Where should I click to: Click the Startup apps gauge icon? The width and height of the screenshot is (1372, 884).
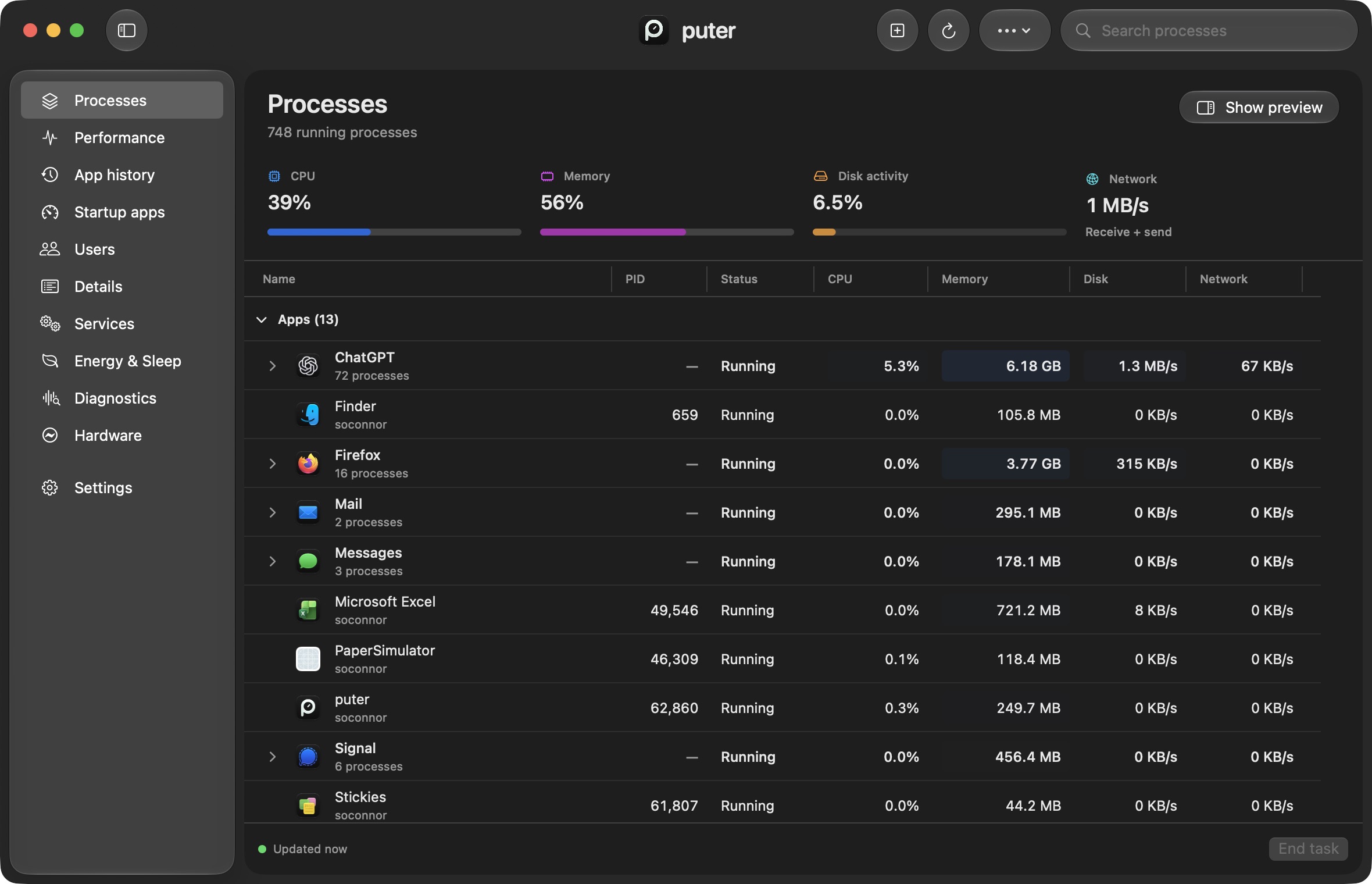click(50, 212)
